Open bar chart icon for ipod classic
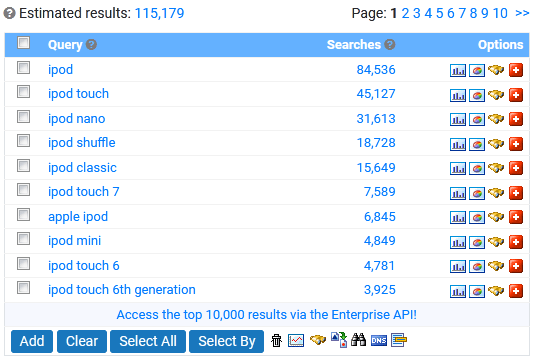 458,168
